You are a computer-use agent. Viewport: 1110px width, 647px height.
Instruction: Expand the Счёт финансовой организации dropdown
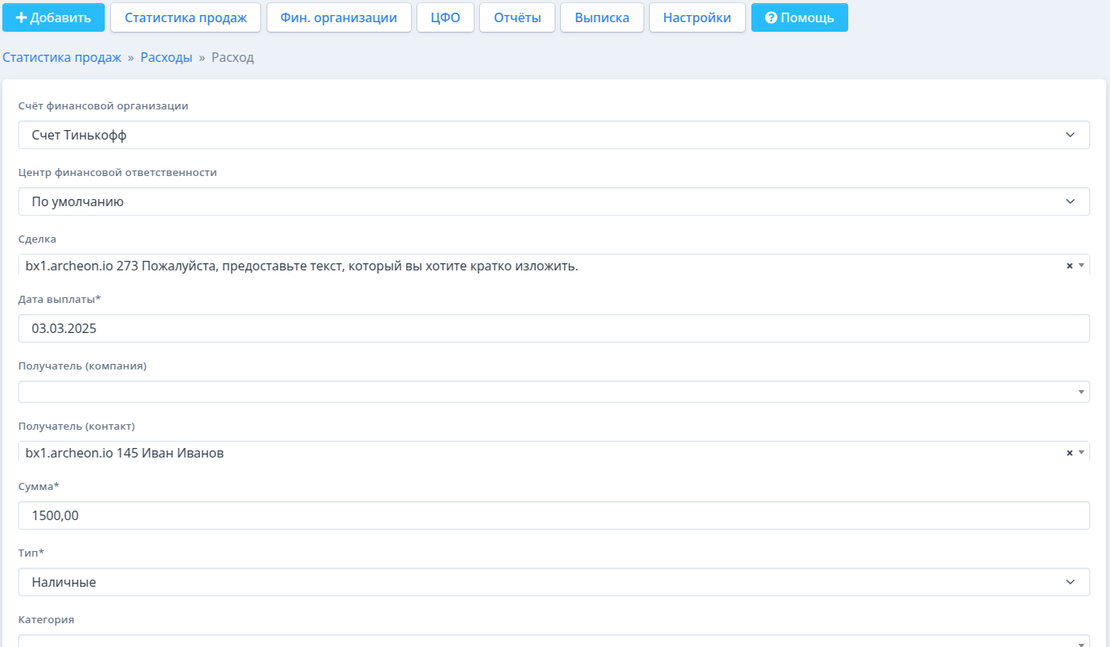tap(553, 135)
